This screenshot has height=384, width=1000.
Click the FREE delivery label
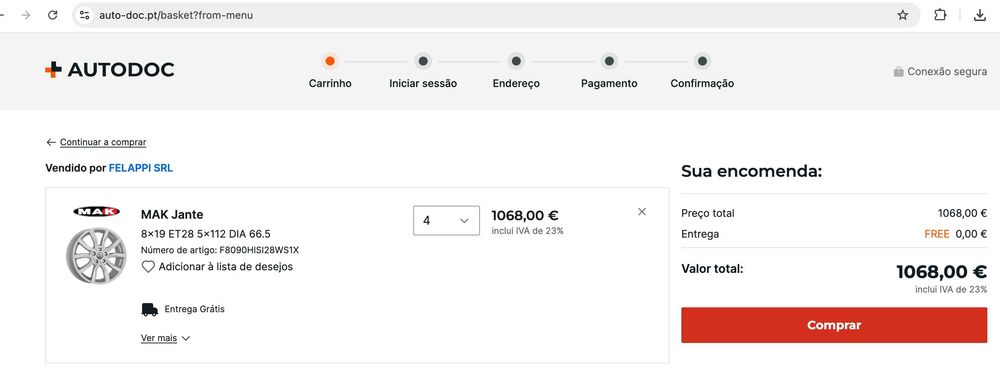[937, 234]
